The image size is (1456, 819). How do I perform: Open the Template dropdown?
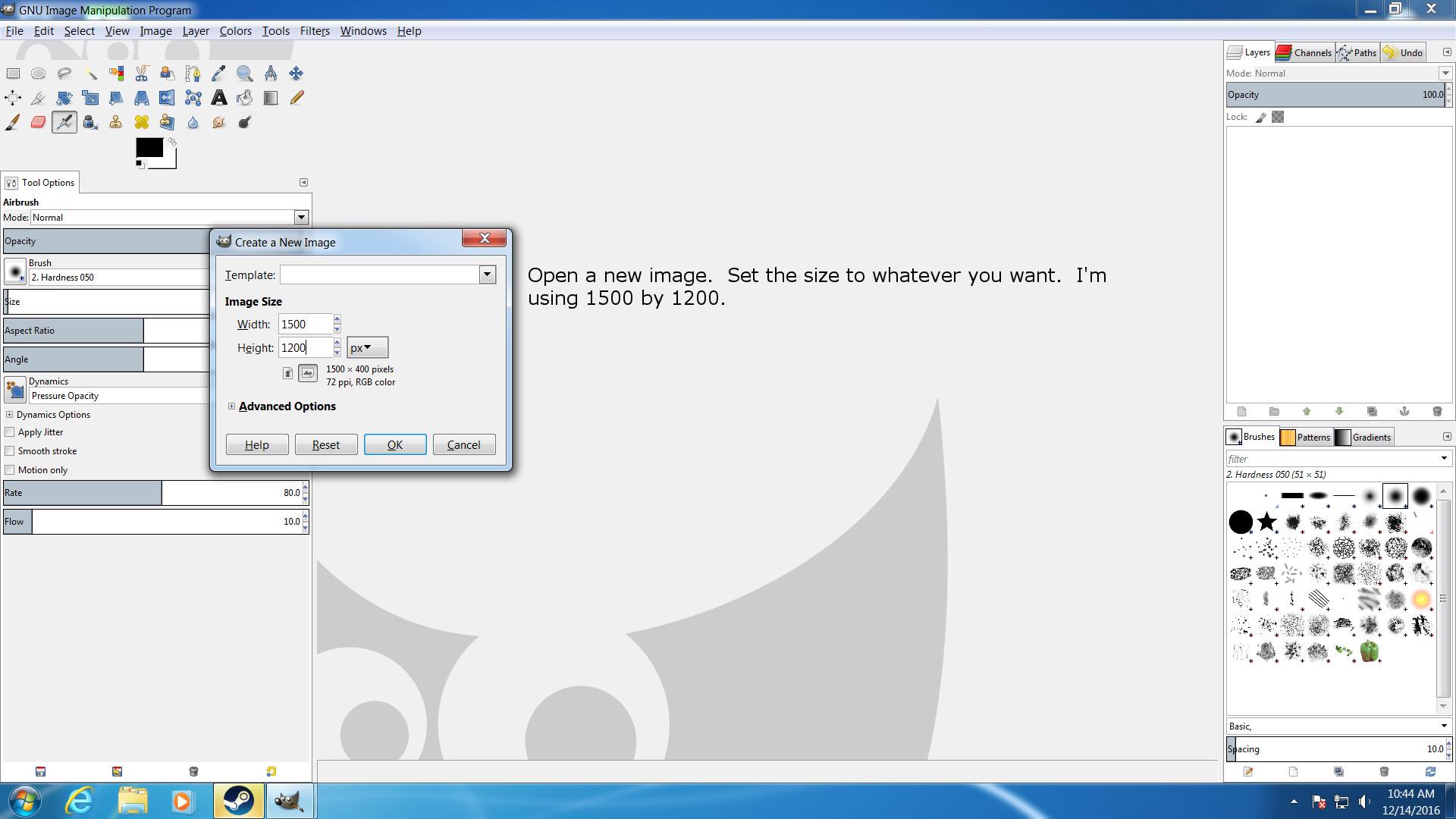487,275
